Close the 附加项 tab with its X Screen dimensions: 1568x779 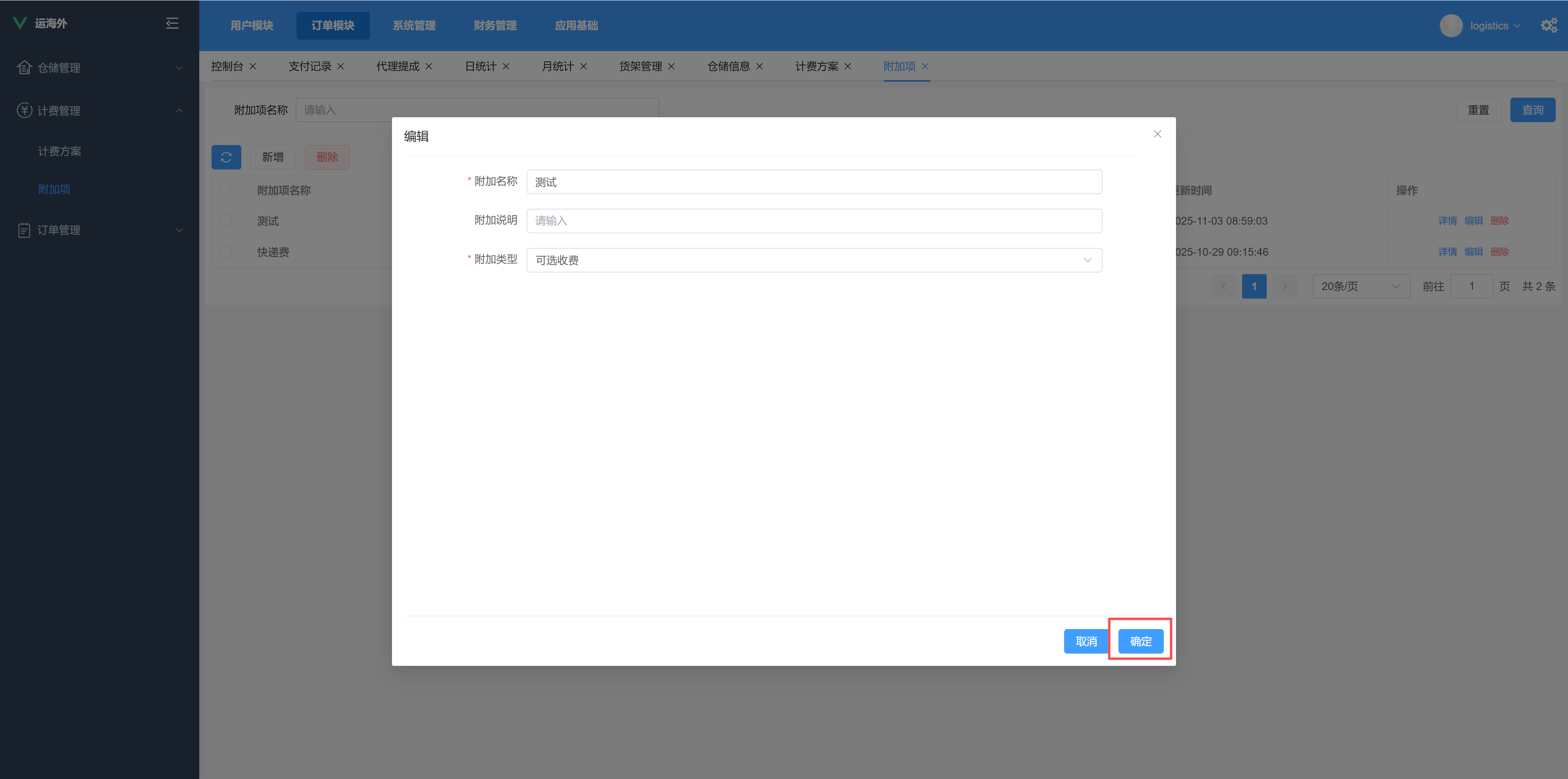(x=925, y=67)
